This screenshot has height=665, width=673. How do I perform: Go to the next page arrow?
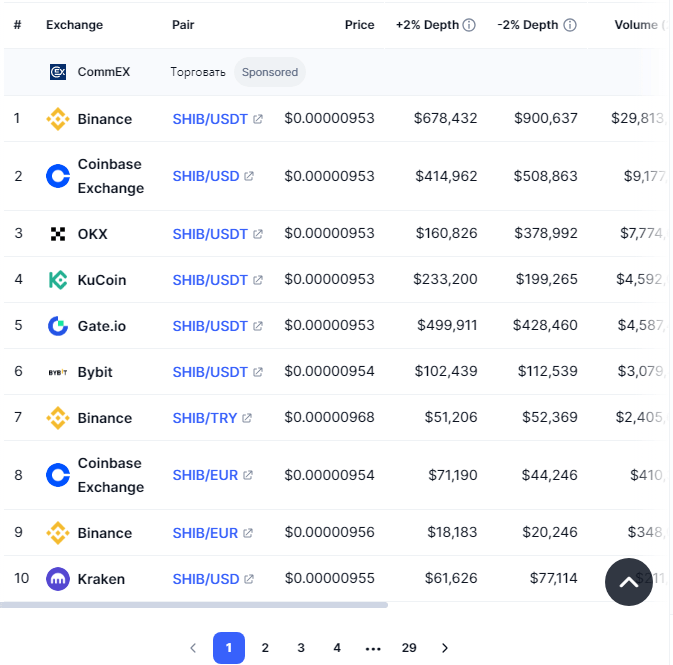pos(445,648)
